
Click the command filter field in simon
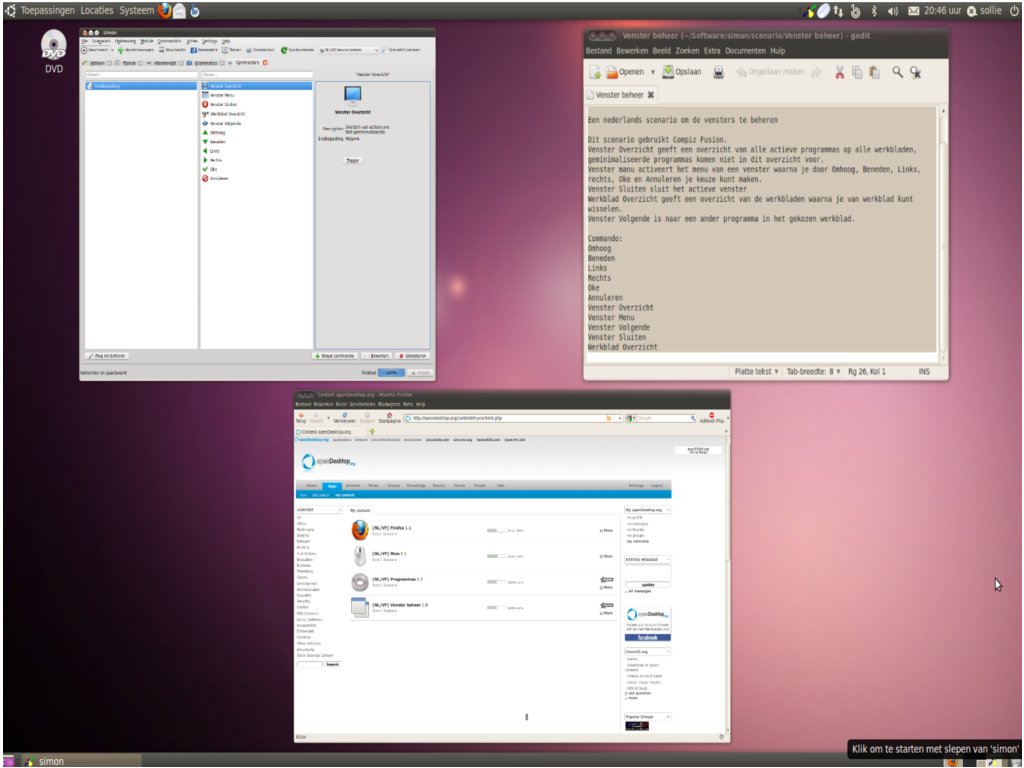[257, 75]
